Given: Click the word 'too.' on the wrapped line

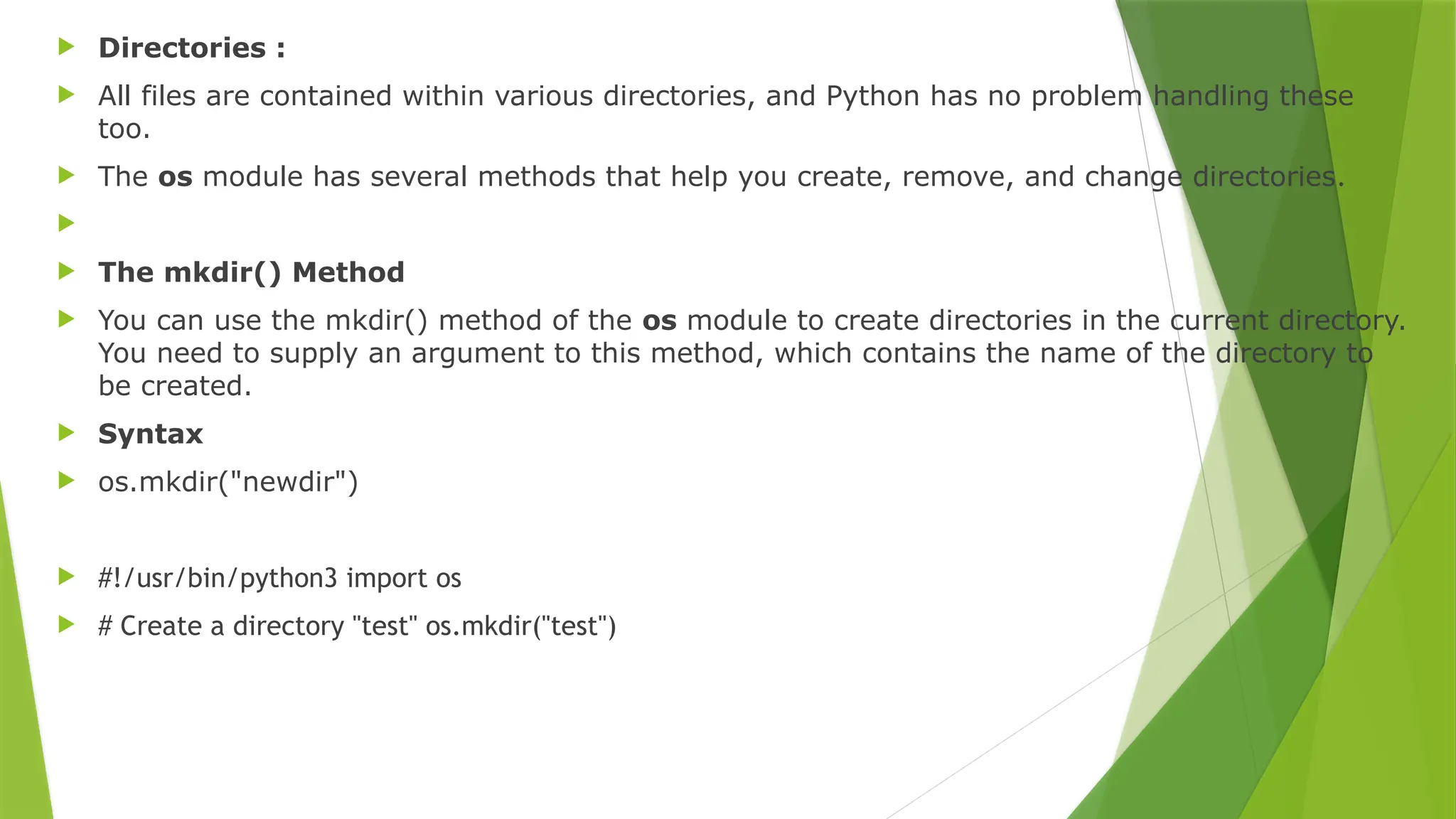Looking at the screenshot, I should click(124, 129).
